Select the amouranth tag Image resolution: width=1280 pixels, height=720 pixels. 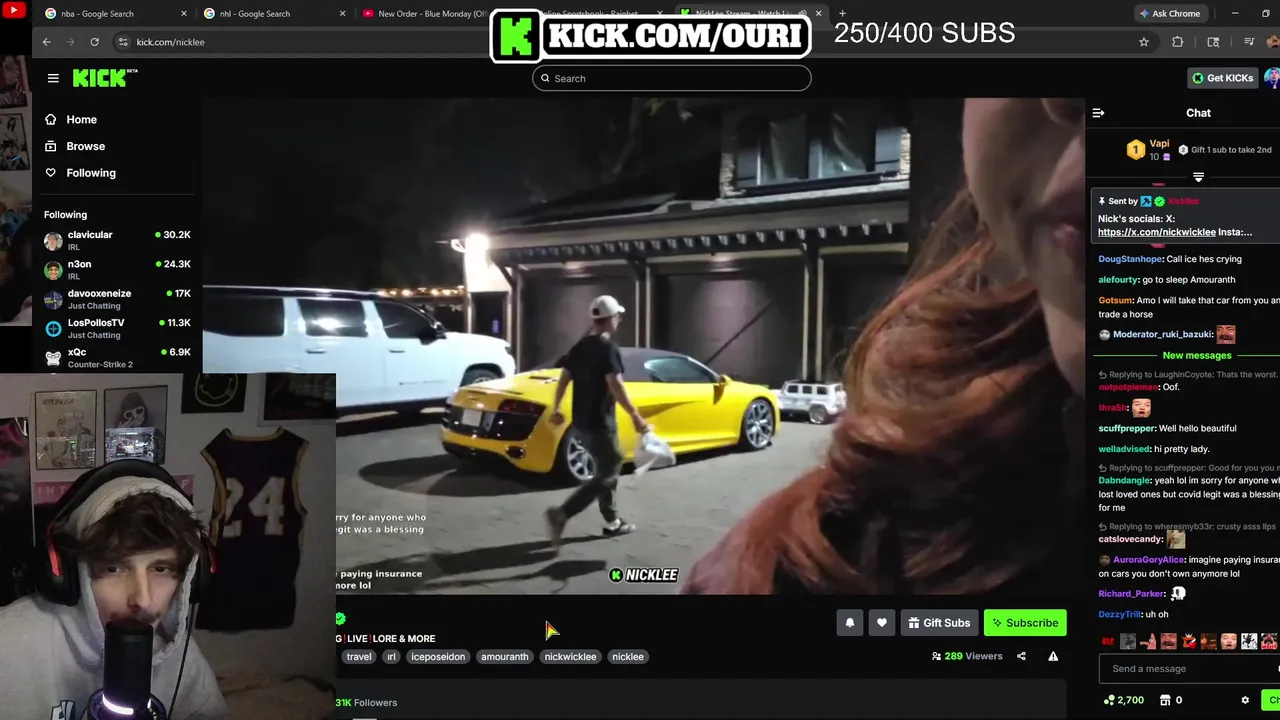(x=504, y=657)
